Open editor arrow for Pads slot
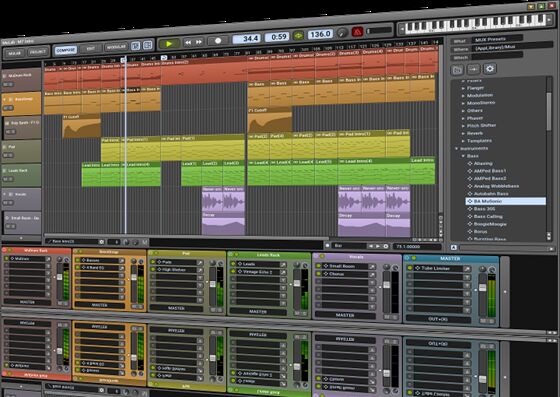Screen dimensions: 560x397 coord(200,262)
